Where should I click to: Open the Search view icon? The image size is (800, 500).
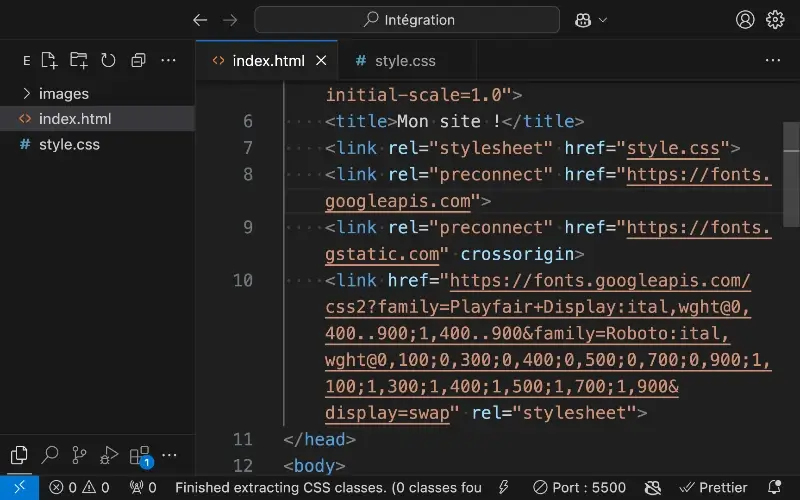49,455
